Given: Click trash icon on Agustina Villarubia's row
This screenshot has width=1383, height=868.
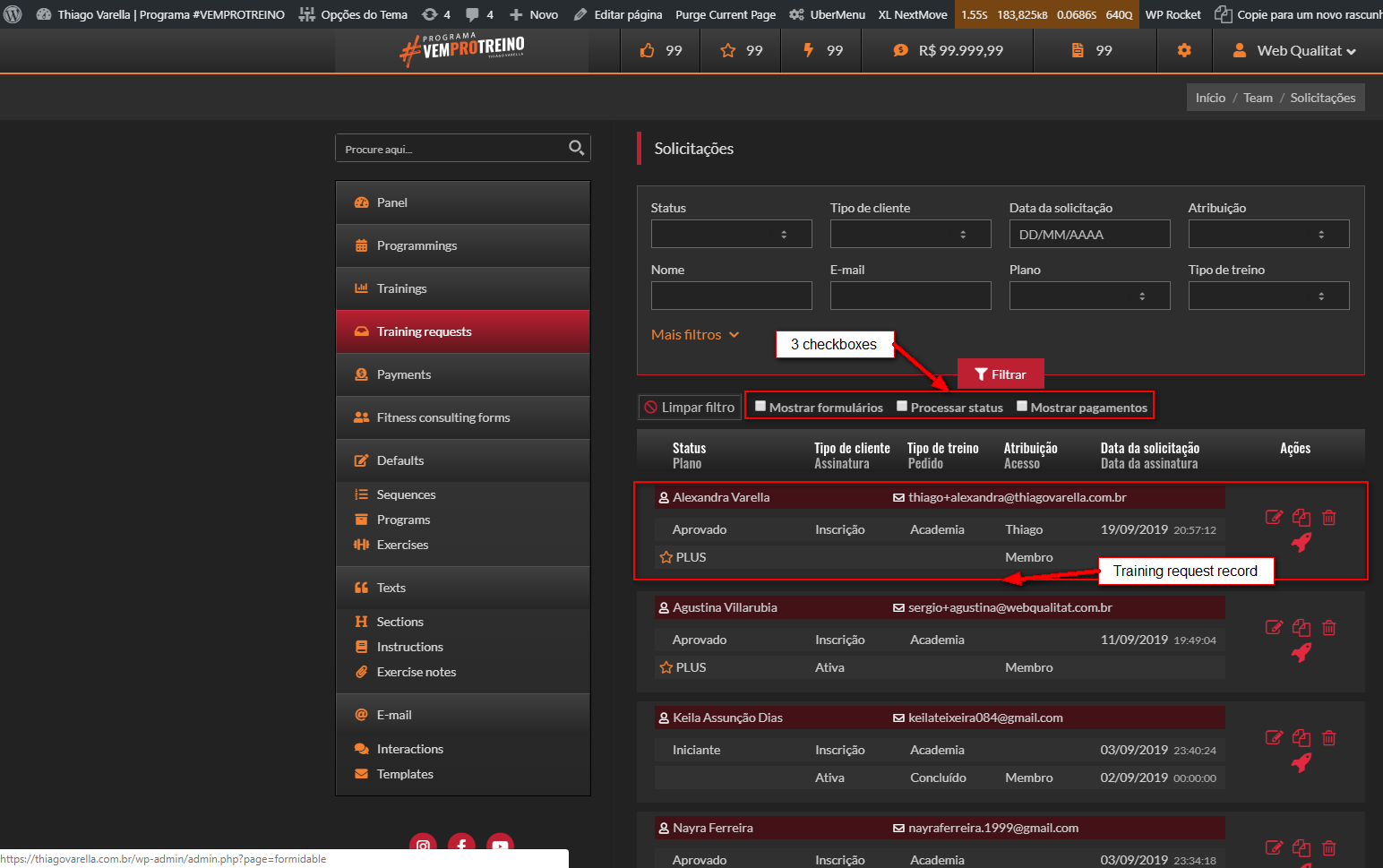Looking at the screenshot, I should (x=1329, y=628).
